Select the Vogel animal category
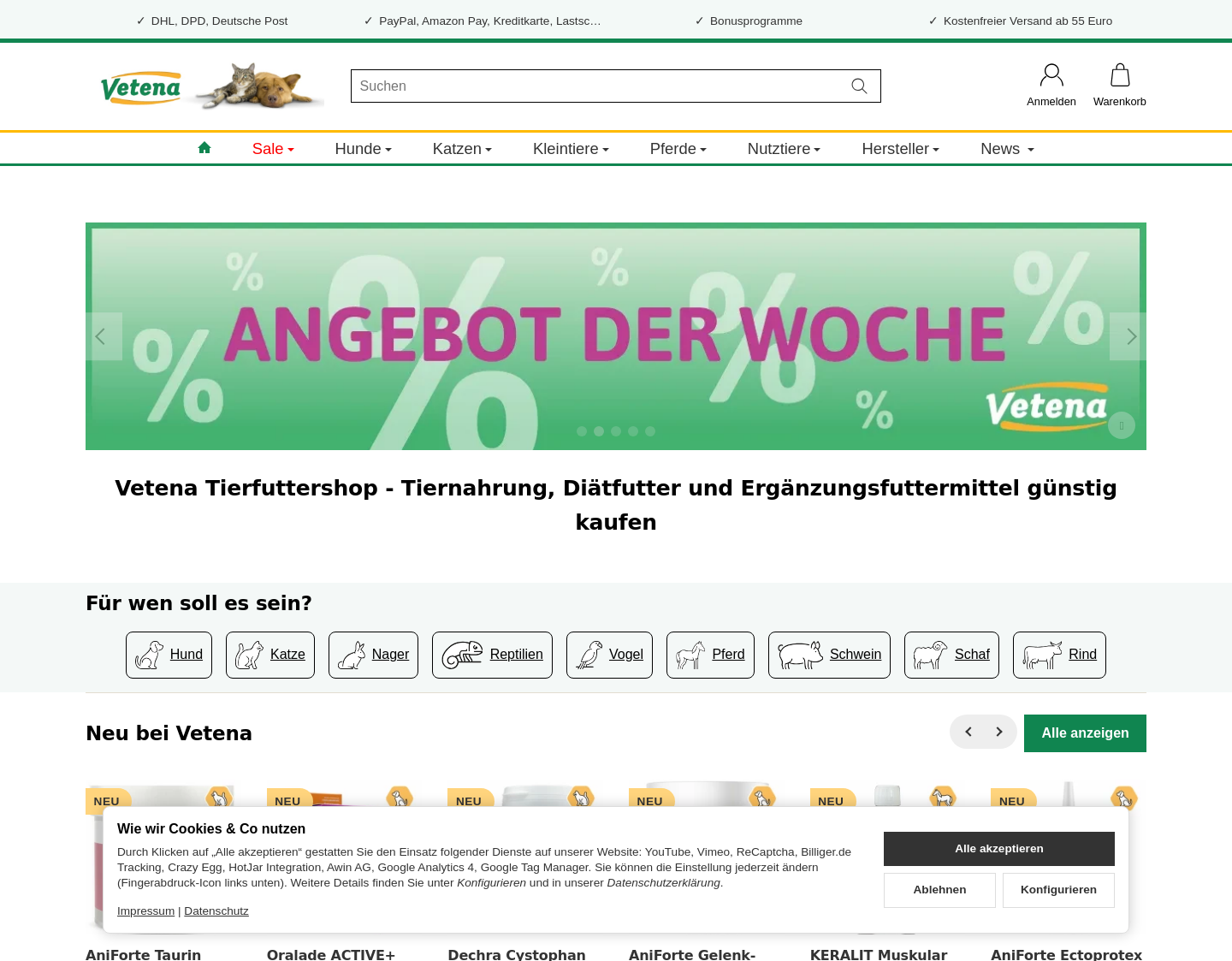The width and height of the screenshot is (1232, 961). (609, 655)
